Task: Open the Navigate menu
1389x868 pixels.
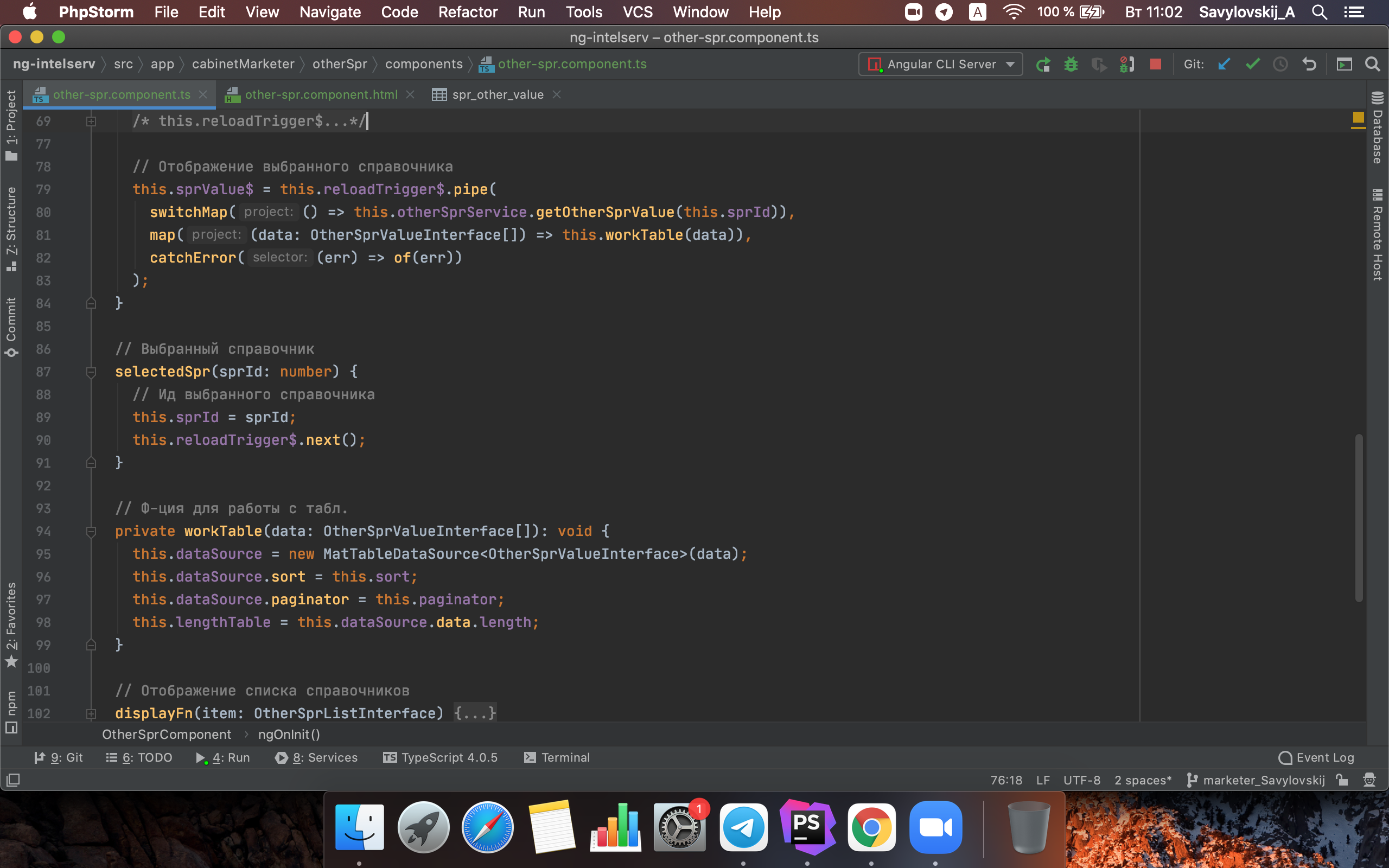Action: (x=329, y=12)
